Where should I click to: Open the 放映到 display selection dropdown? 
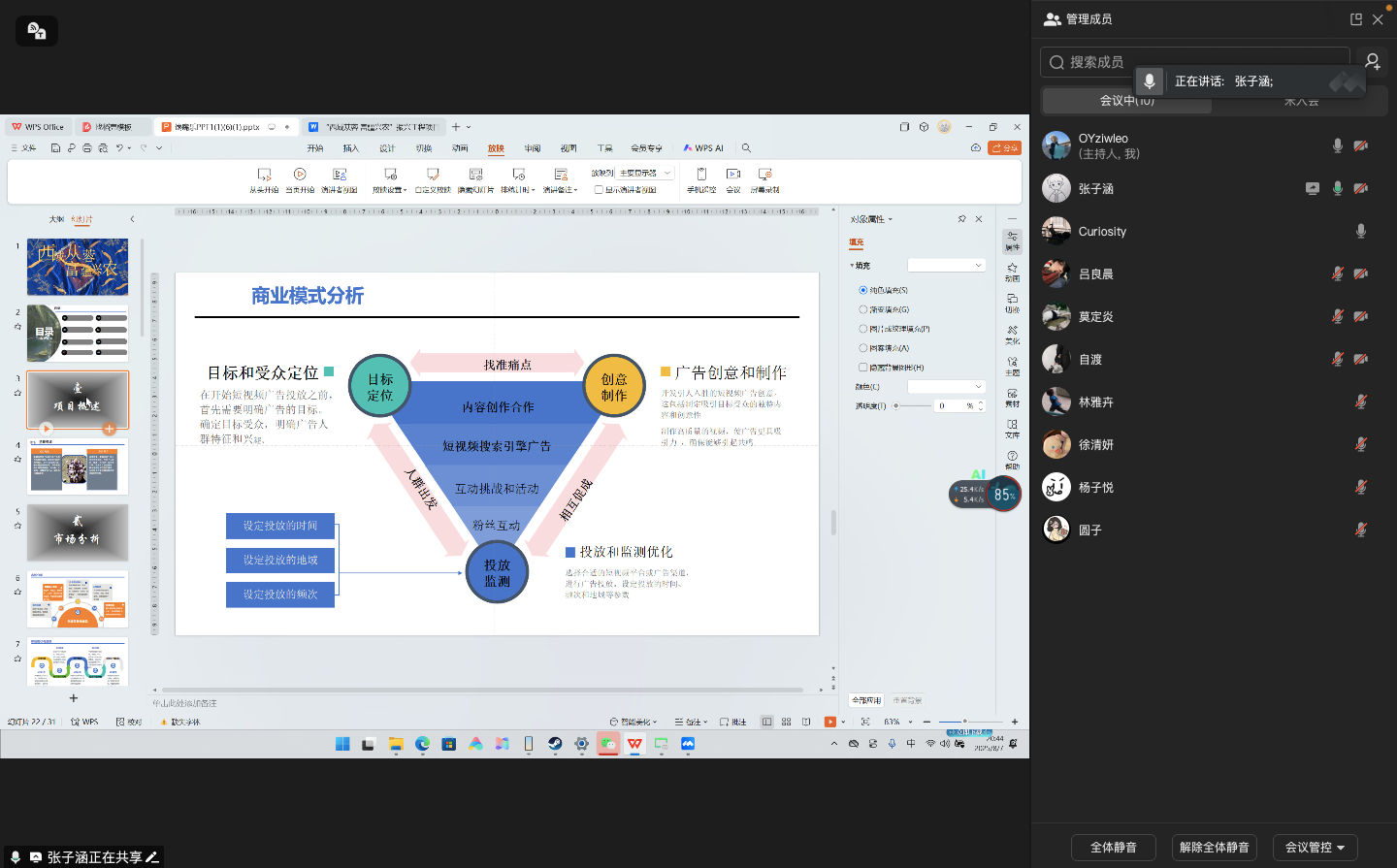(645, 173)
